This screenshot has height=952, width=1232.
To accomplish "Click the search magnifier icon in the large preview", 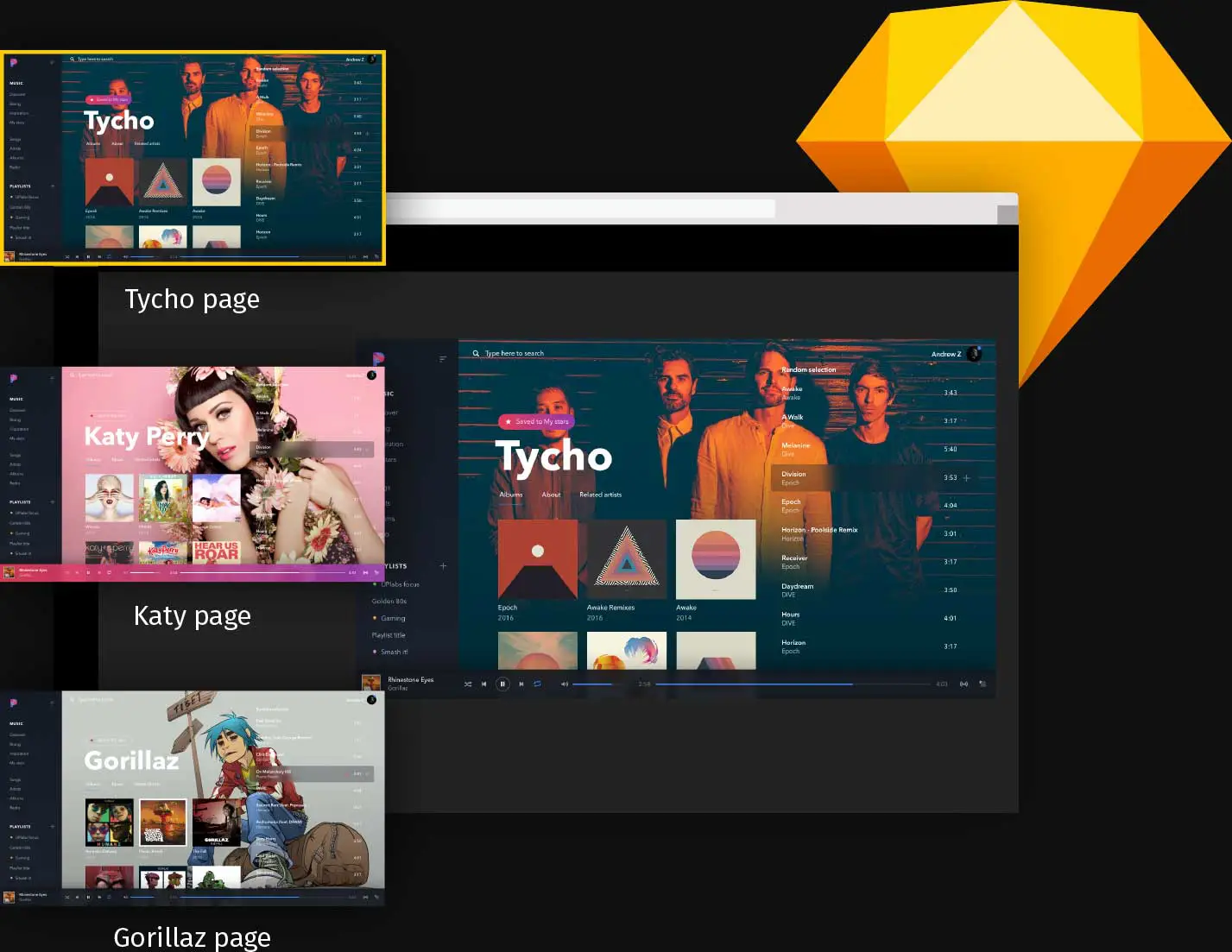I will pos(476,353).
